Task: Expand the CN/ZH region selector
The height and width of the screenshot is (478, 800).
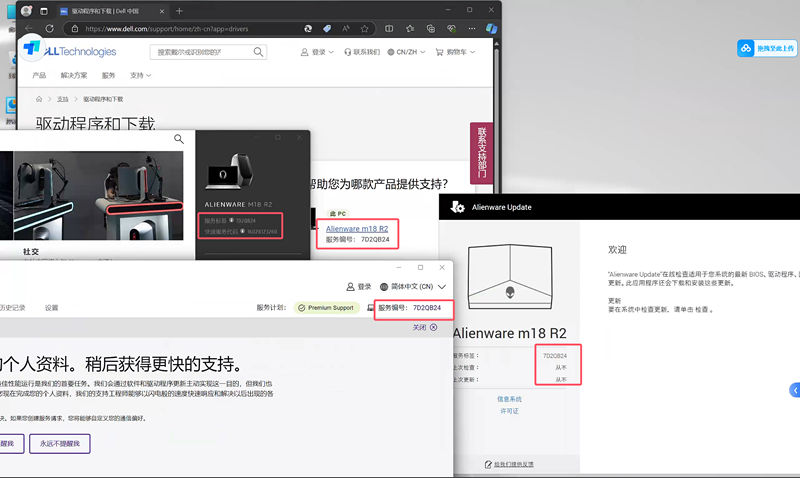Action: (406, 52)
